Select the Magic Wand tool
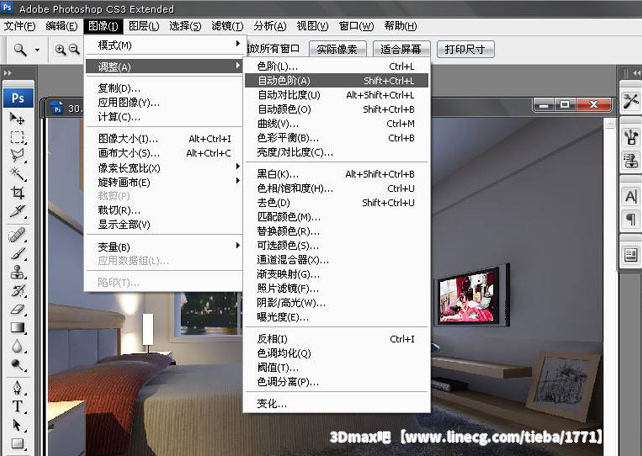Screen dimensions: 642x456 coord(17,174)
